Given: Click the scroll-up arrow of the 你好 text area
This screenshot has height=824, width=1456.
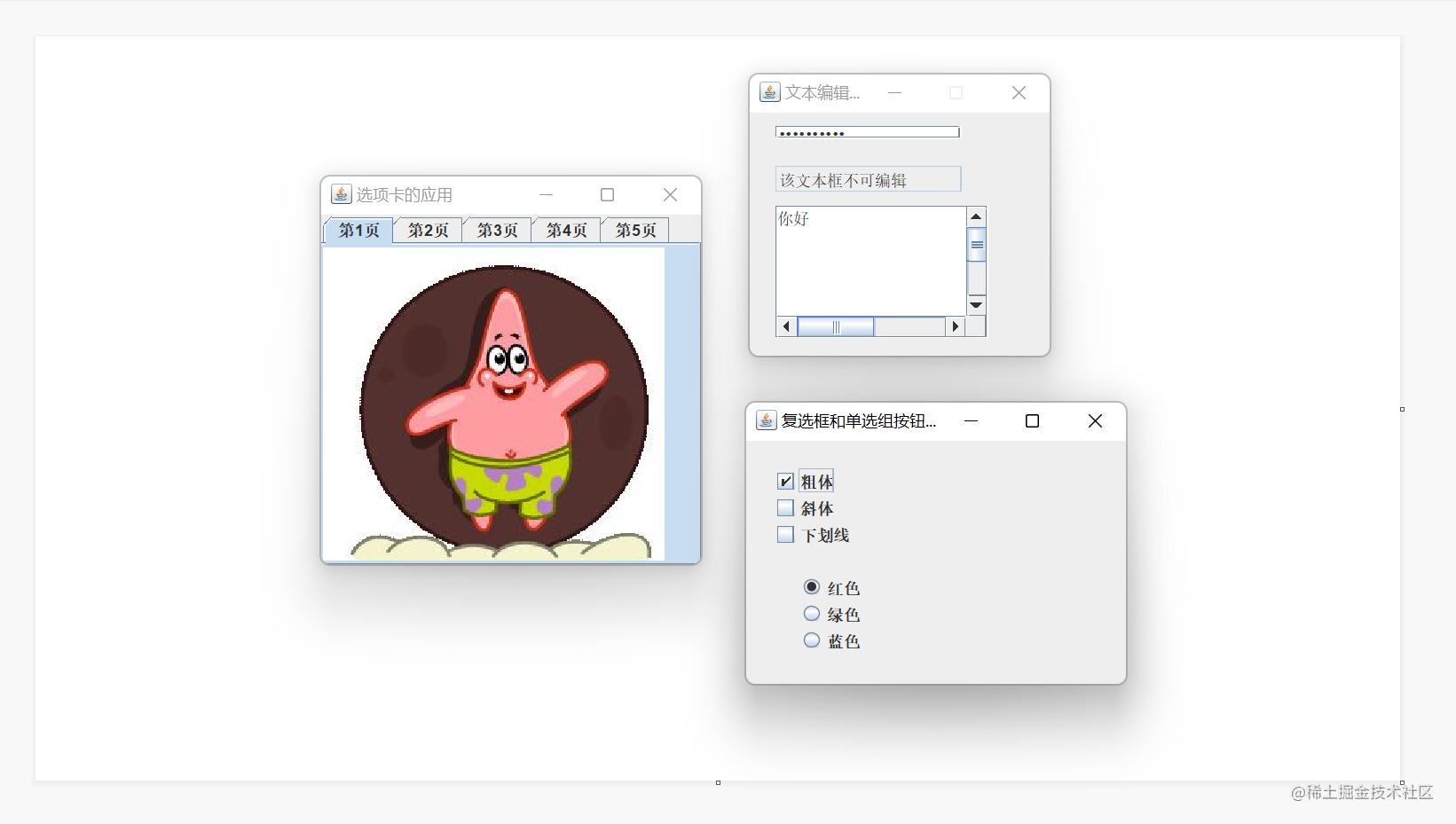Looking at the screenshot, I should tap(976, 216).
